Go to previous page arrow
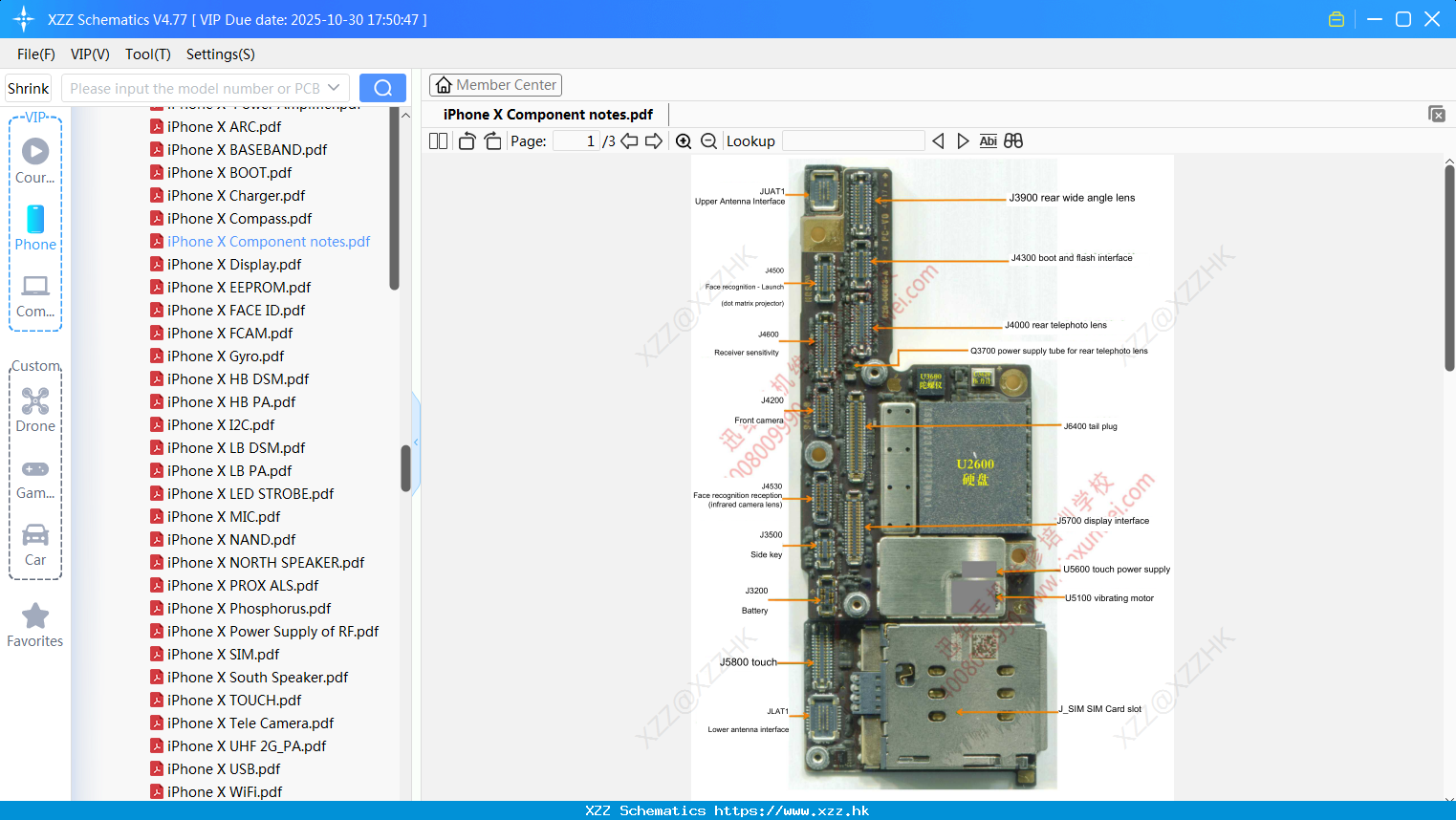1456x820 pixels. point(629,140)
